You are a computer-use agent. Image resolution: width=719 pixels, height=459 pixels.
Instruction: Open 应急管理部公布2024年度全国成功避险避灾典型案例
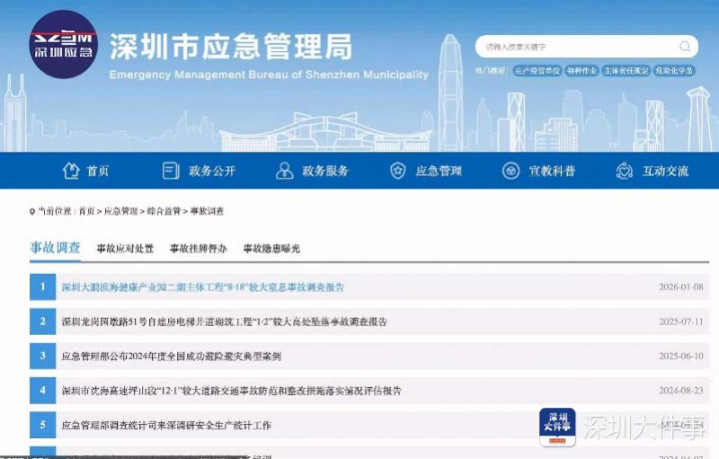coord(171,356)
